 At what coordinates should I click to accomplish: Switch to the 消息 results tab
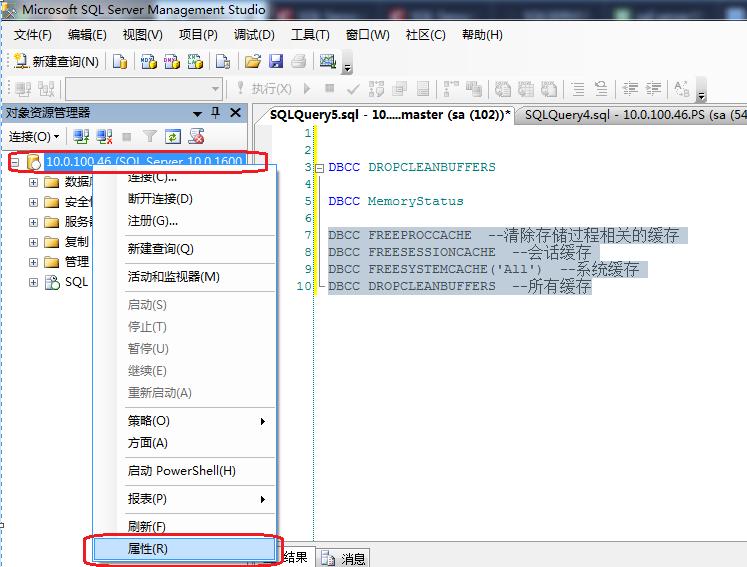(343, 558)
